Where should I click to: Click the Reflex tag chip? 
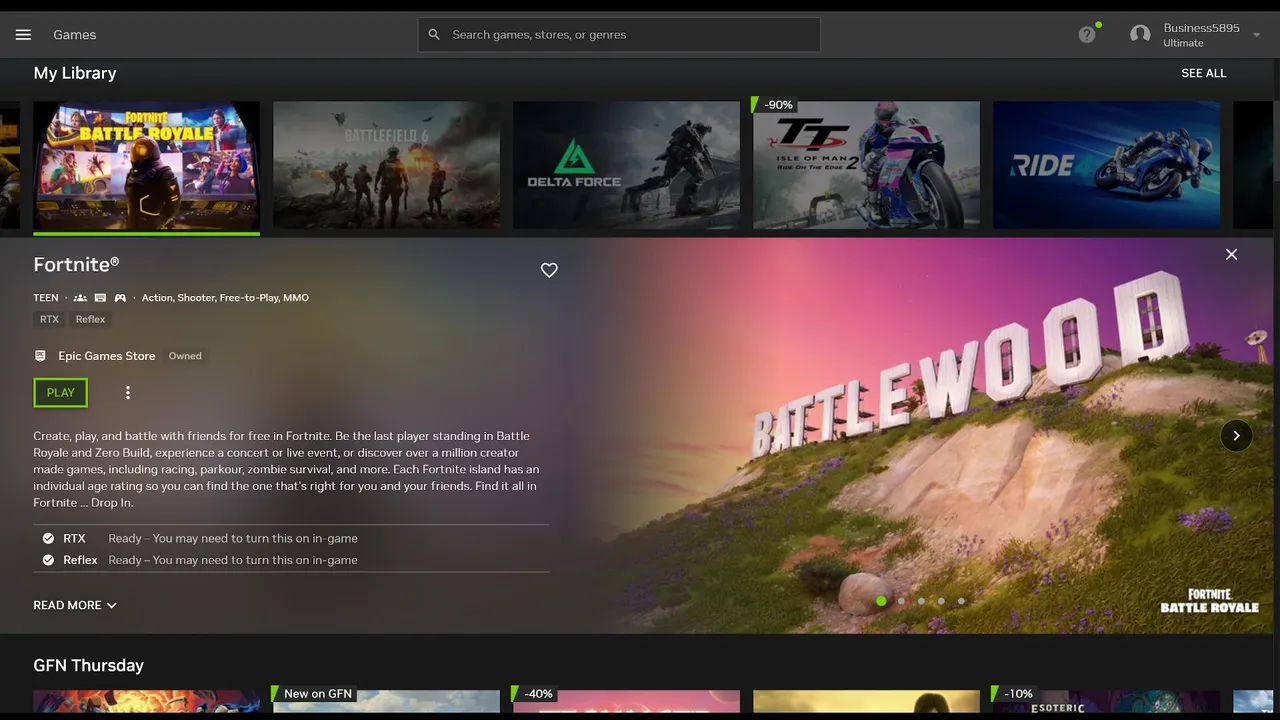point(90,319)
